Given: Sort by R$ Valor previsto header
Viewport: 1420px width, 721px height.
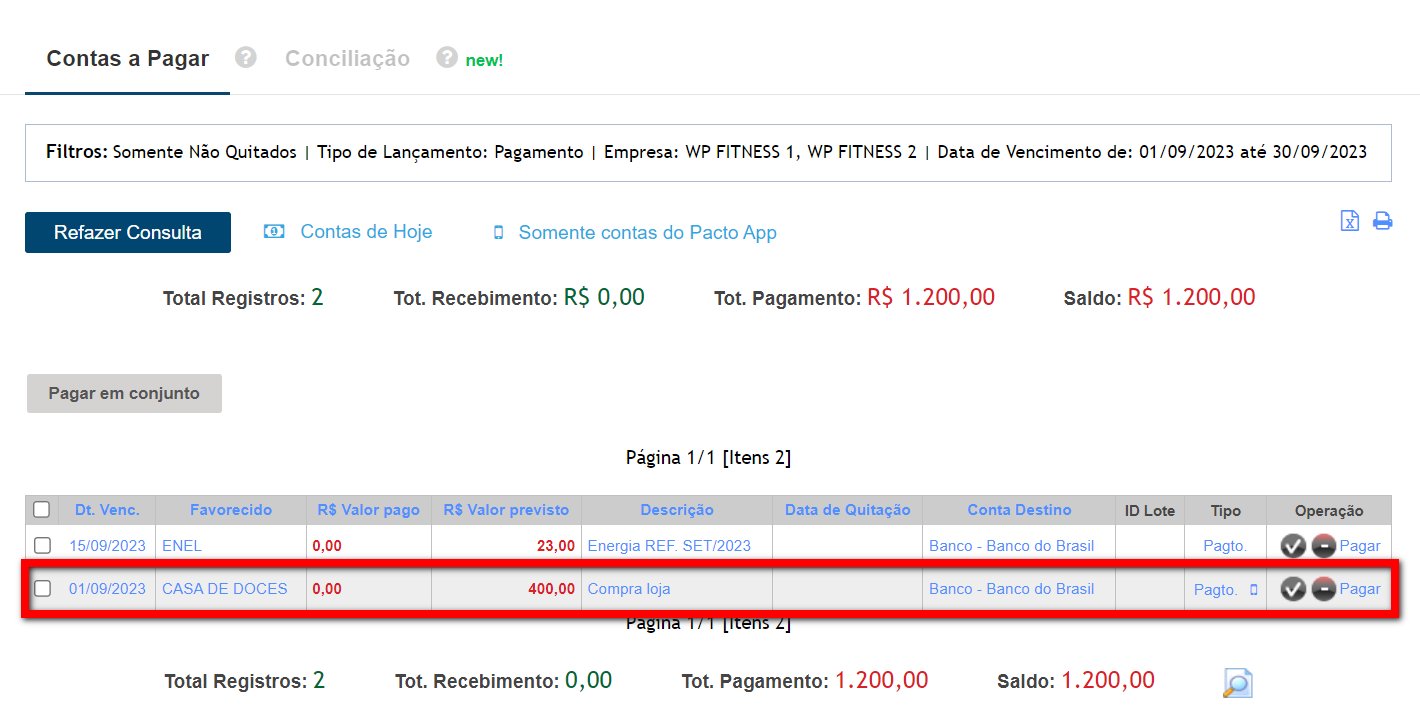Looking at the screenshot, I should point(506,510).
